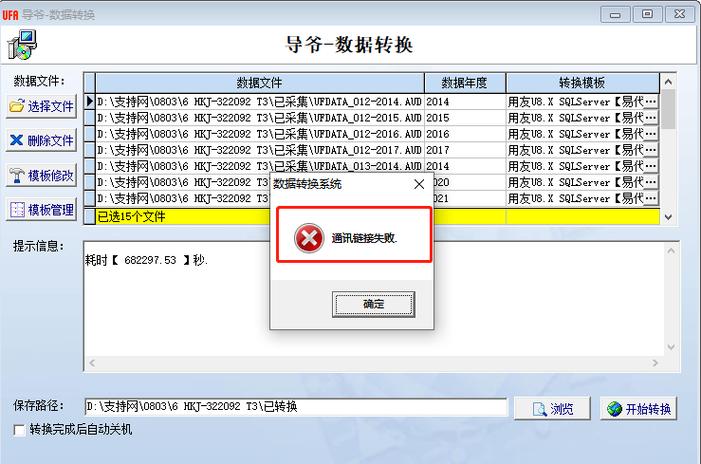The height and width of the screenshot is (464, 701).
Task: Click year cell 2017
Action: click(465, 150)
